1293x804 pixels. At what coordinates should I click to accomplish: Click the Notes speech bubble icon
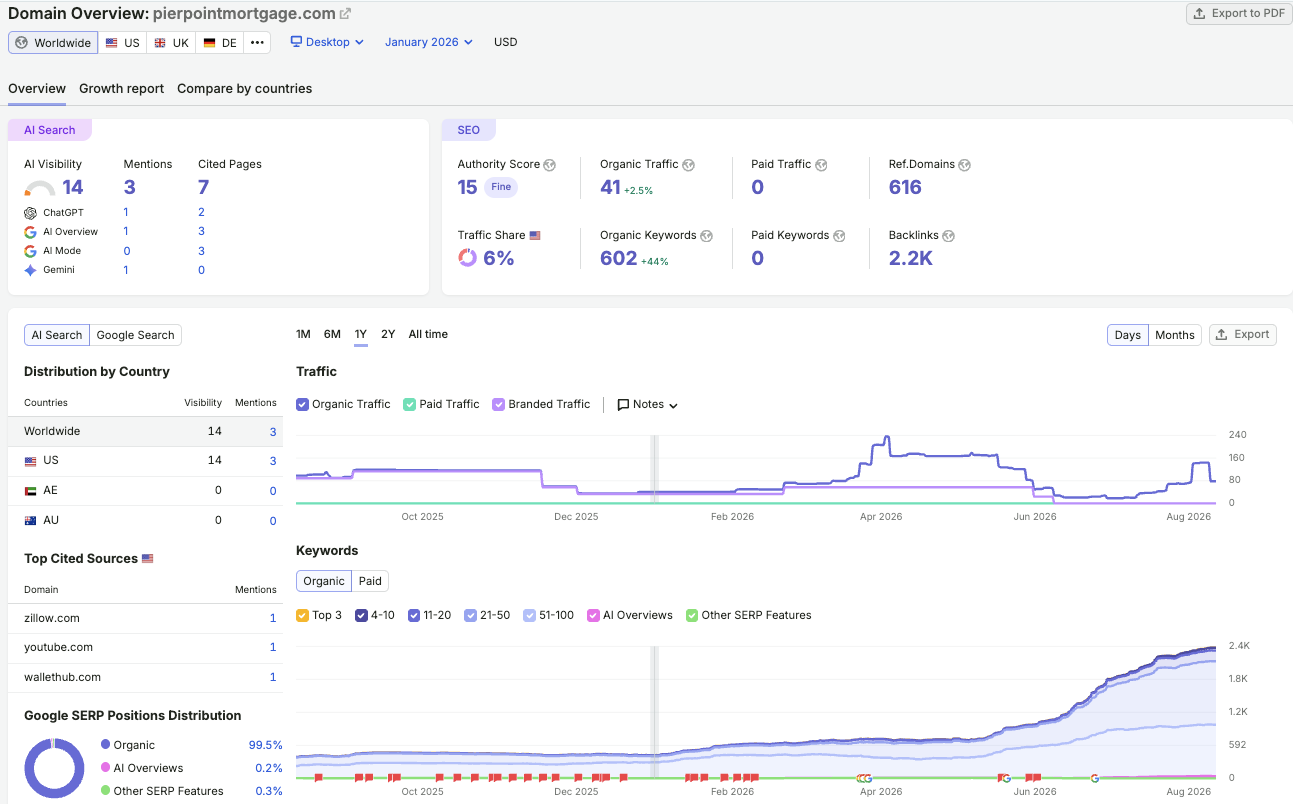click(623, 405)
